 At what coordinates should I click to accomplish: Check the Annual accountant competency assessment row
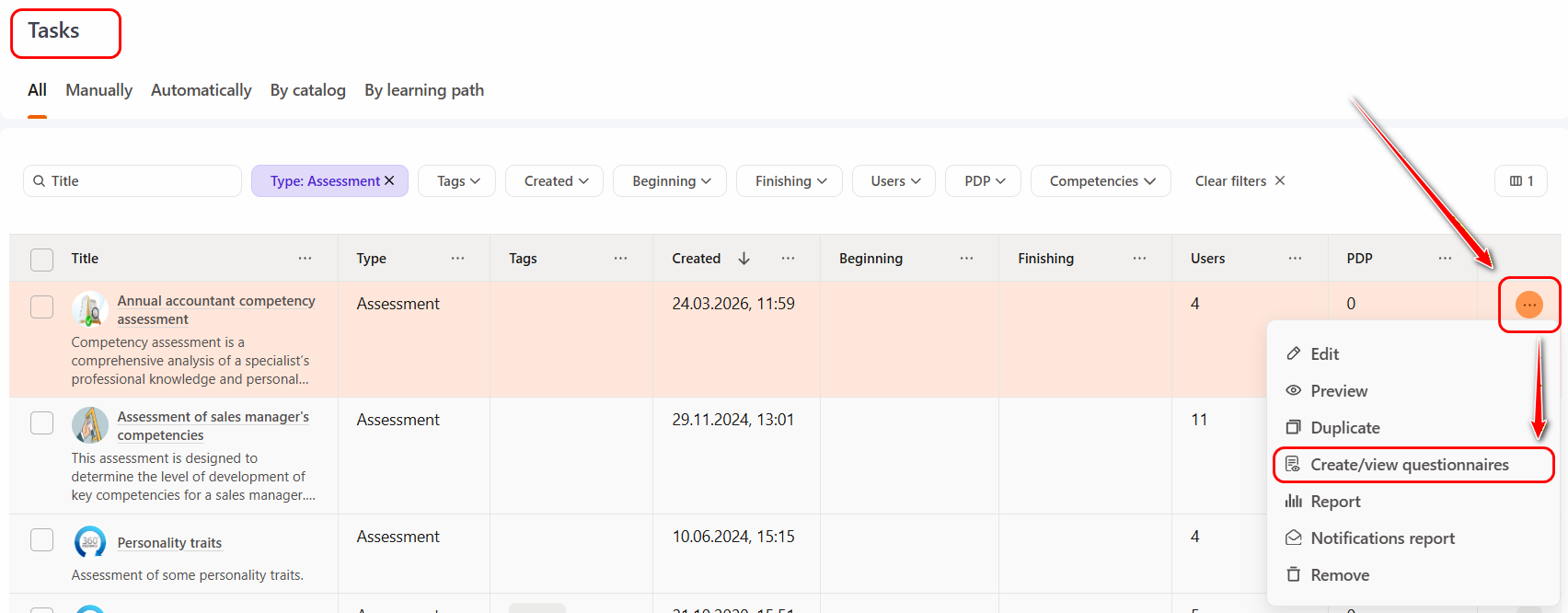click(42, 306)
